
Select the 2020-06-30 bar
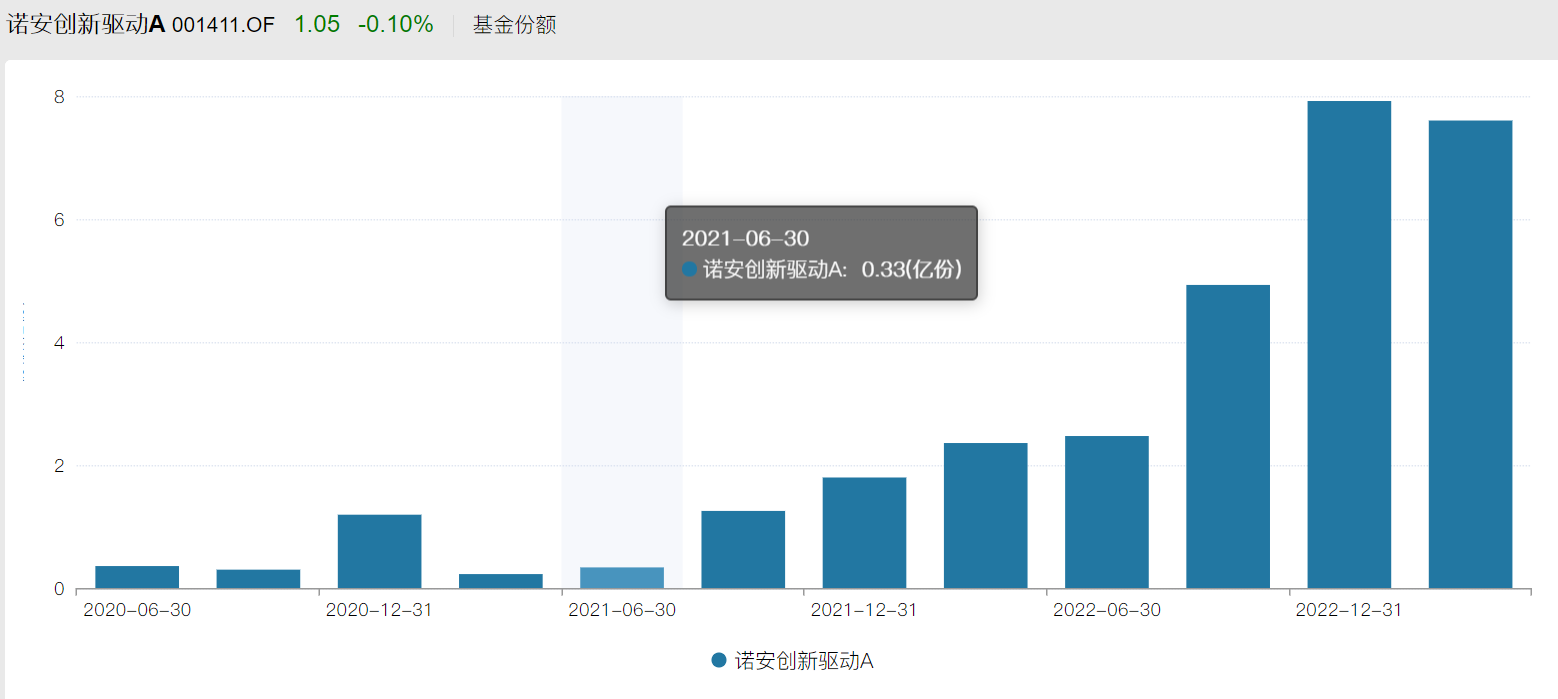point(137,577)
